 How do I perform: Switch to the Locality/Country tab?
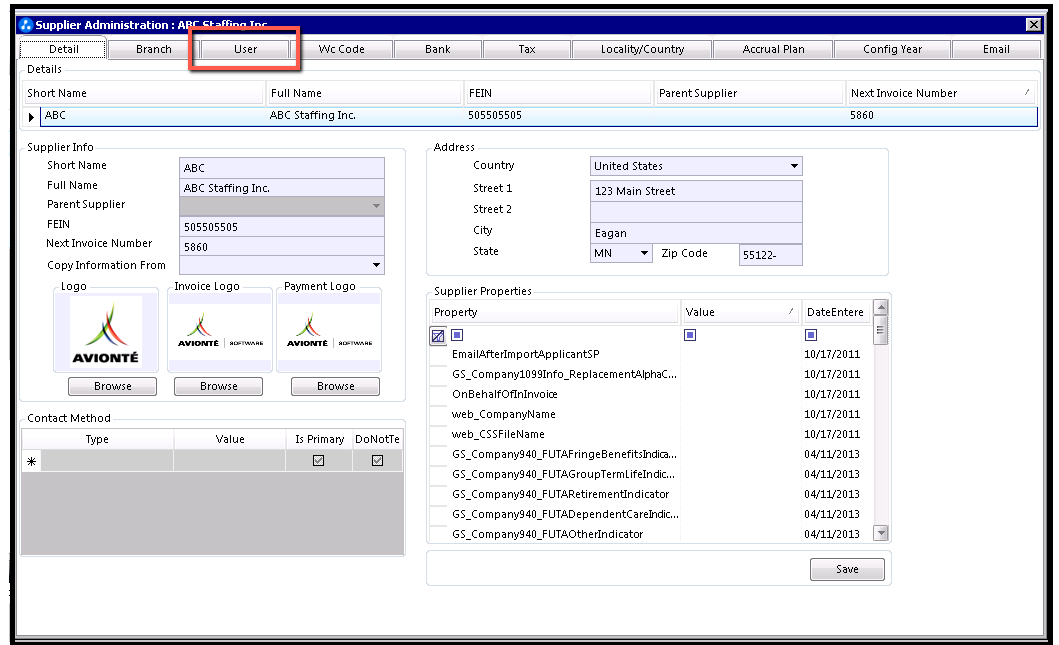pyautogui.click(x=642, y=49)
